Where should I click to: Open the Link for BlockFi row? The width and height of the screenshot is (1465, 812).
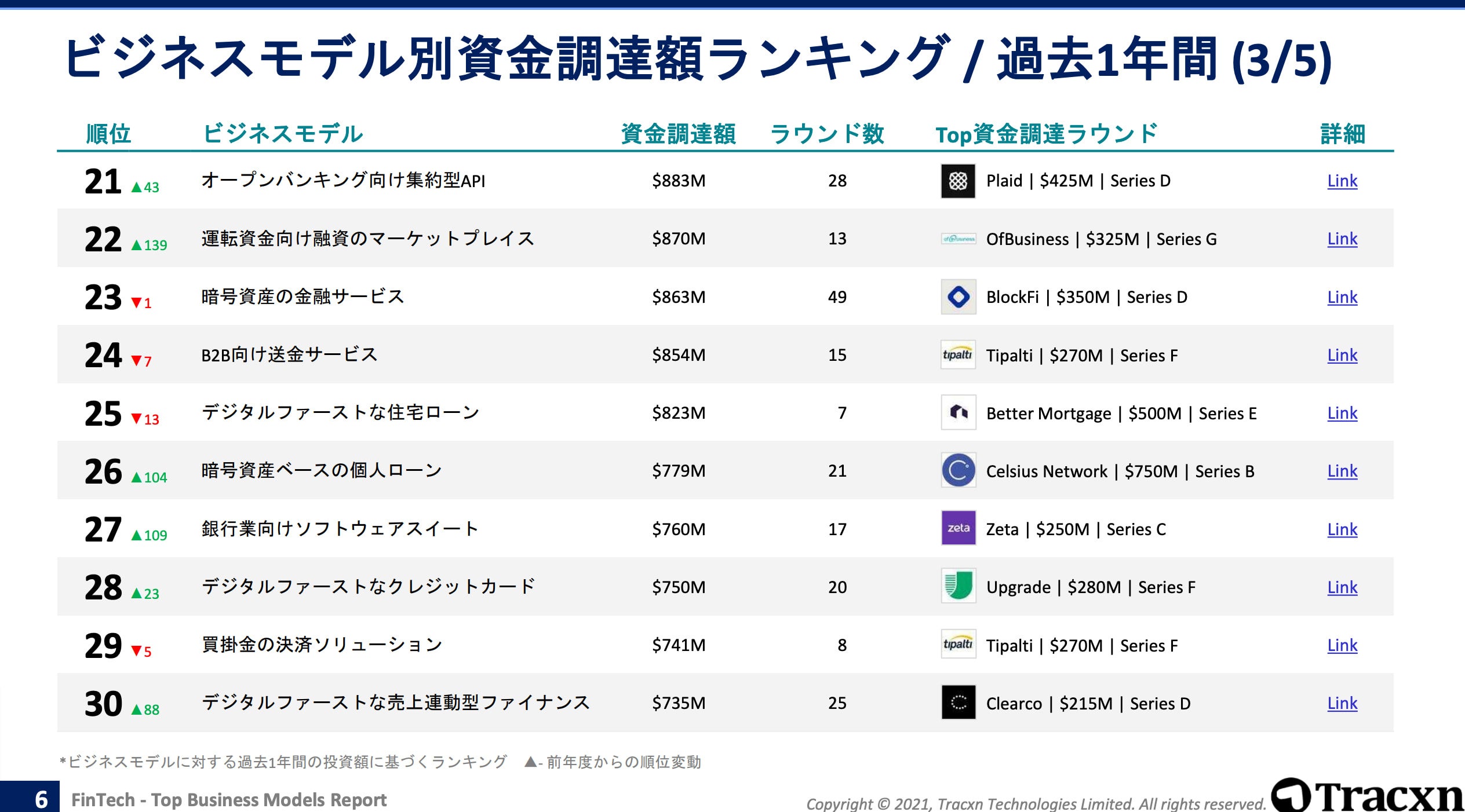point(1342,298)
